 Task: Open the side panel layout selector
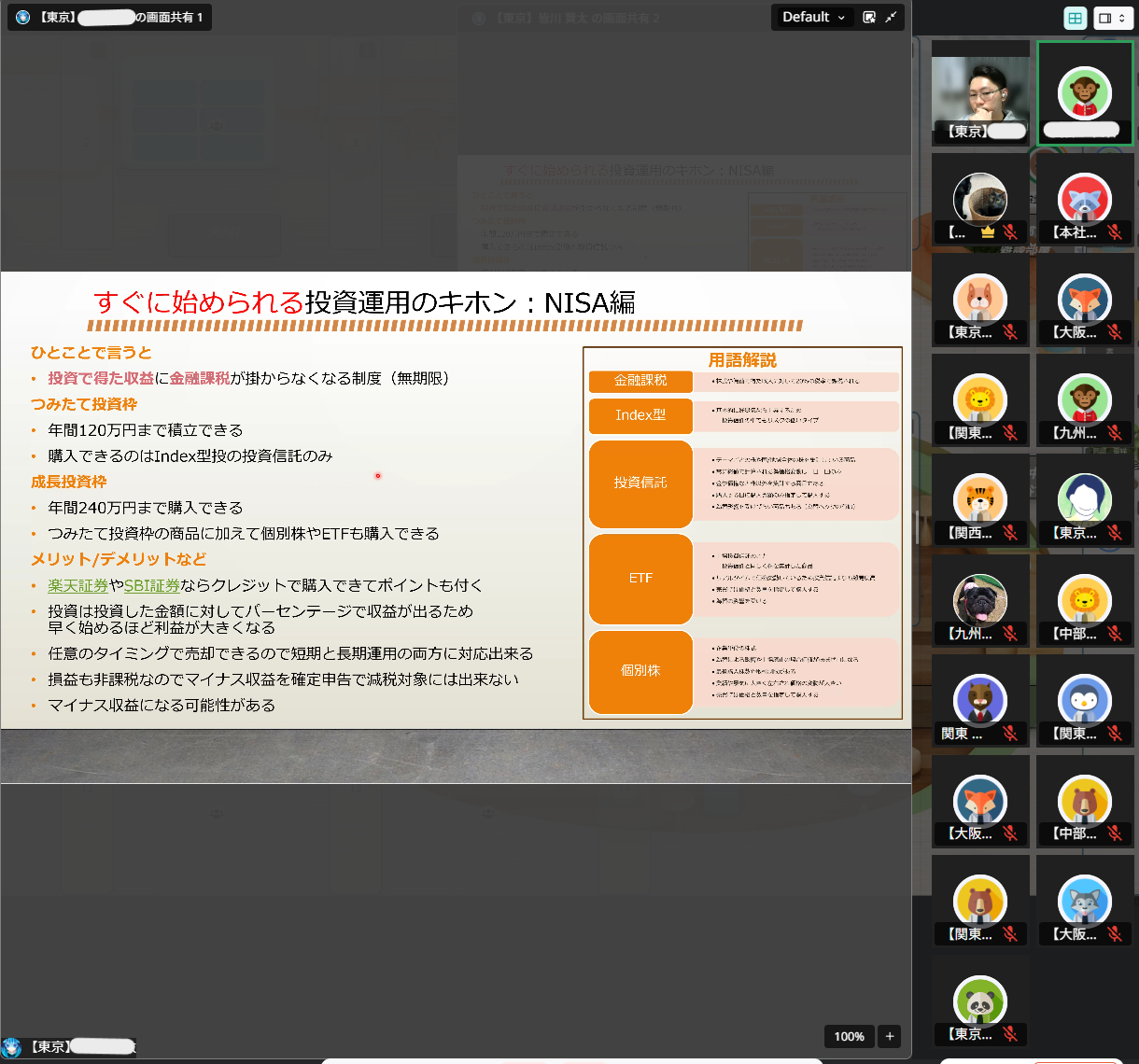[1112, 18]
